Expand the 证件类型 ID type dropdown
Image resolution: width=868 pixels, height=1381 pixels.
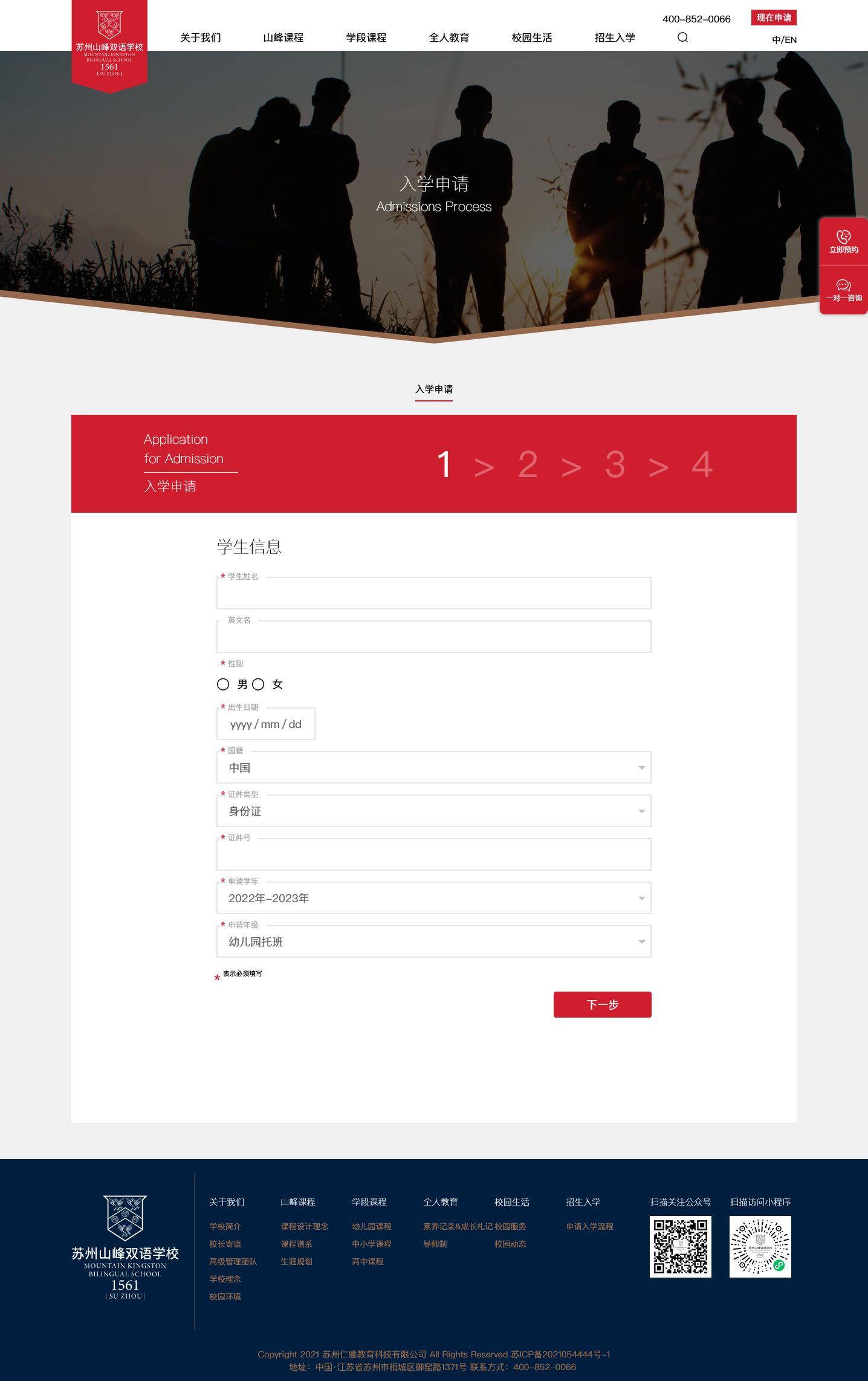tap(433, 811)
